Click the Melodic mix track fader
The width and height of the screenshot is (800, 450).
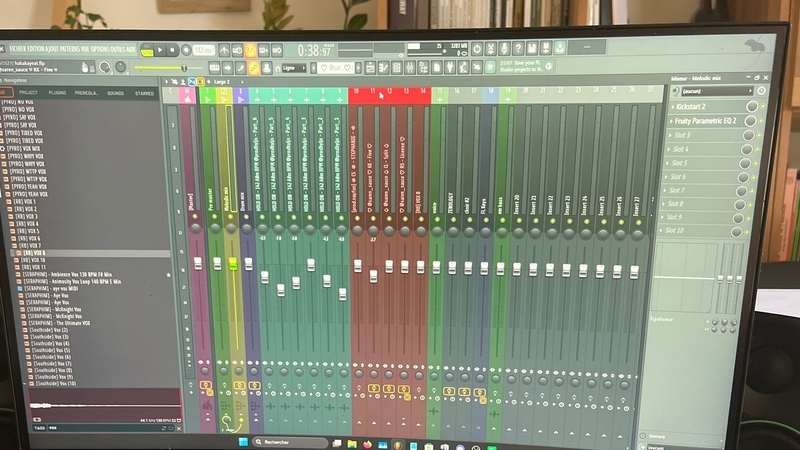click(x=233, y=263)
